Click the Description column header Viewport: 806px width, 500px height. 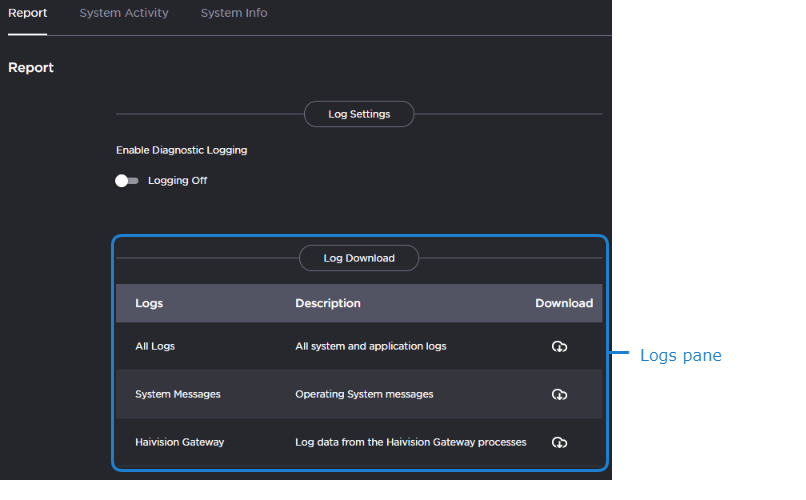(x=328, y=303)
